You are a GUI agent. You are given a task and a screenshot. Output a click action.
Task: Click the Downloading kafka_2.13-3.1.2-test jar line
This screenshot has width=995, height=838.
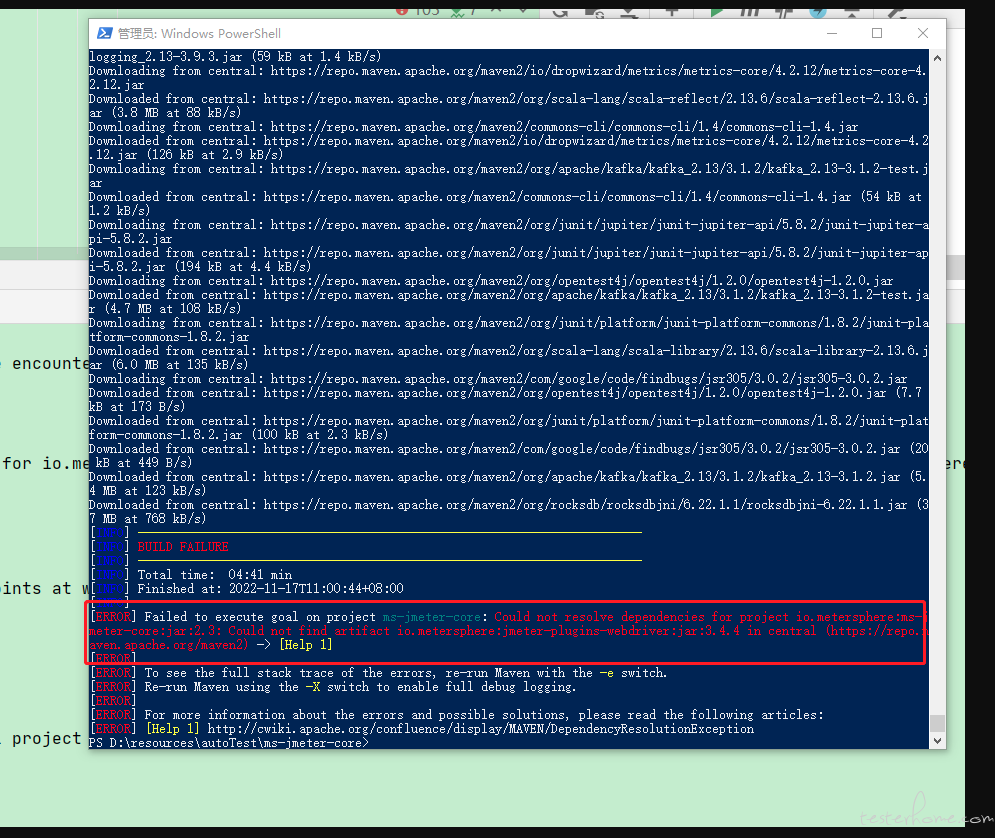point(508,176)
